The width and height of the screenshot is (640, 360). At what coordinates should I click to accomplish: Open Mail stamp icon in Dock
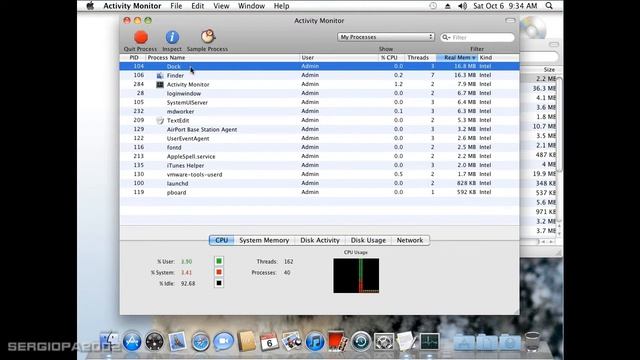click(177, 342)
